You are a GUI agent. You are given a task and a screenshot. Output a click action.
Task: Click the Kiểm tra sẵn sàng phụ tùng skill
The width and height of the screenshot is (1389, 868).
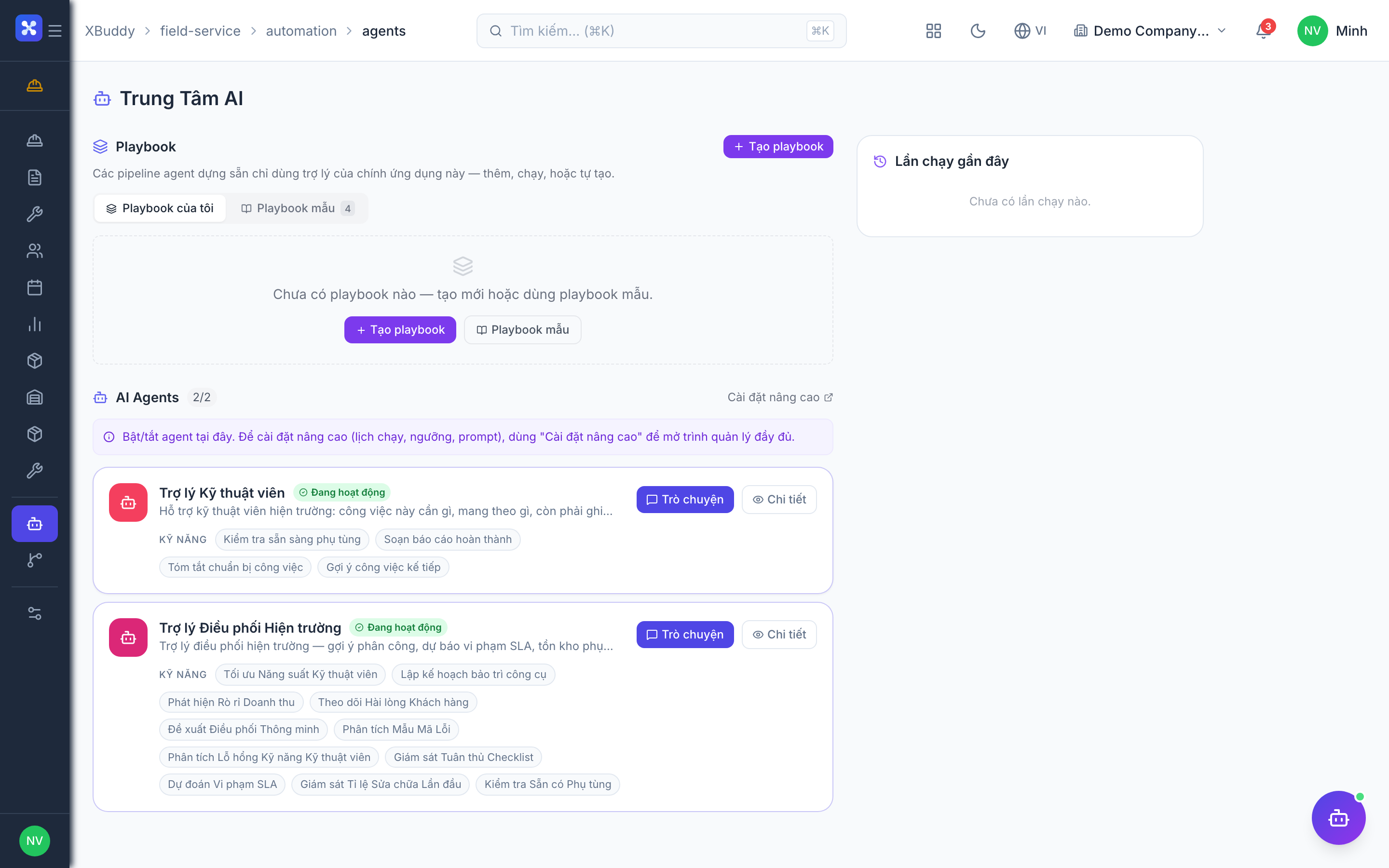pos(292,540)
